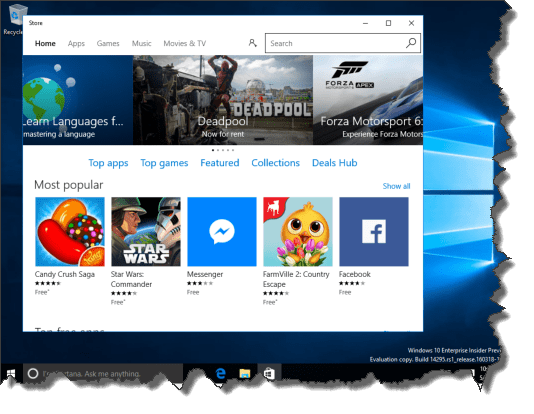Click the Cortana Ask me anything box
Screen dimensions: 534x414
click(103, 373)
